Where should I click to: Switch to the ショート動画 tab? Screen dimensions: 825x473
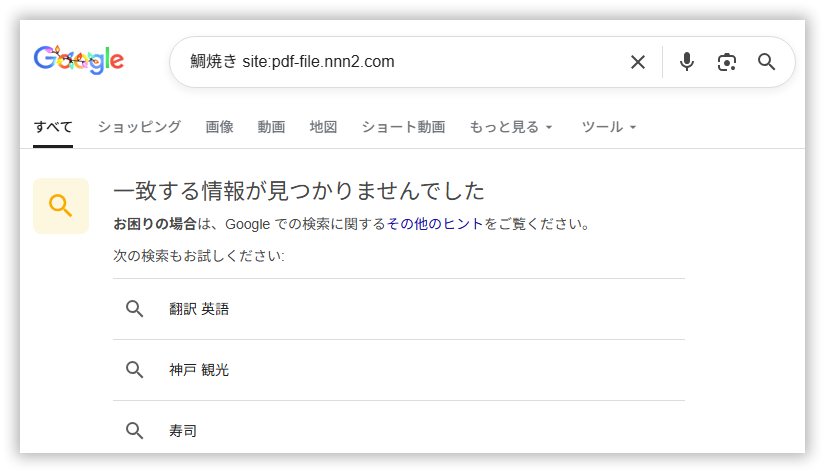pos(403,127)
